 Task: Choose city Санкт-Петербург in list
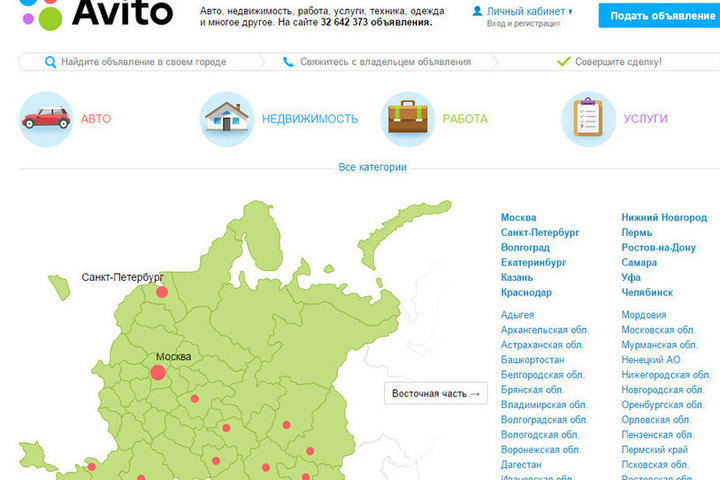tap(540, 233)
